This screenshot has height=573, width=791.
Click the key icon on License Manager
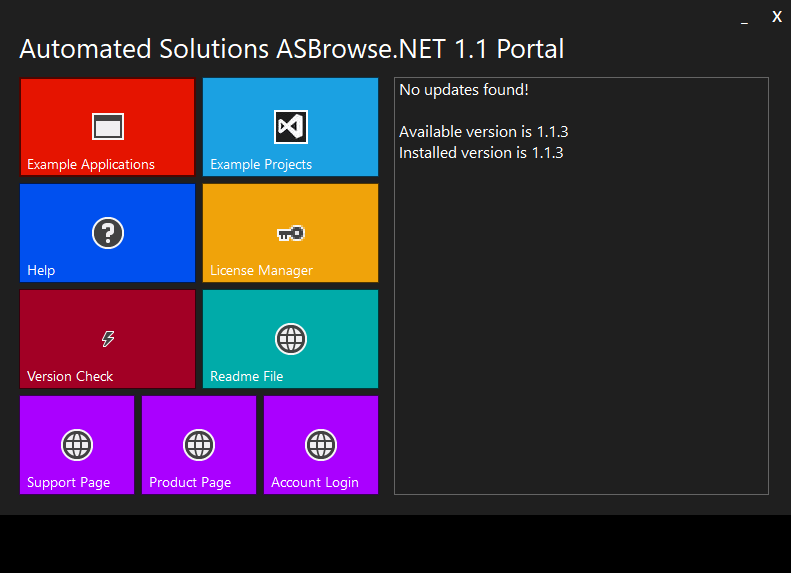[x=291, y=233]
